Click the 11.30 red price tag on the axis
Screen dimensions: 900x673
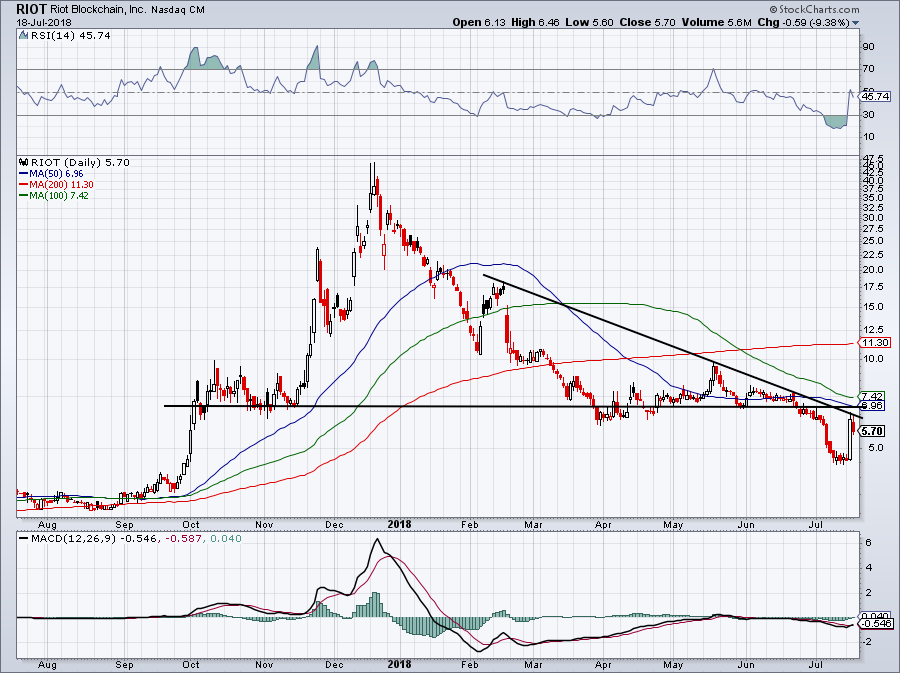(x=876, y=343)
